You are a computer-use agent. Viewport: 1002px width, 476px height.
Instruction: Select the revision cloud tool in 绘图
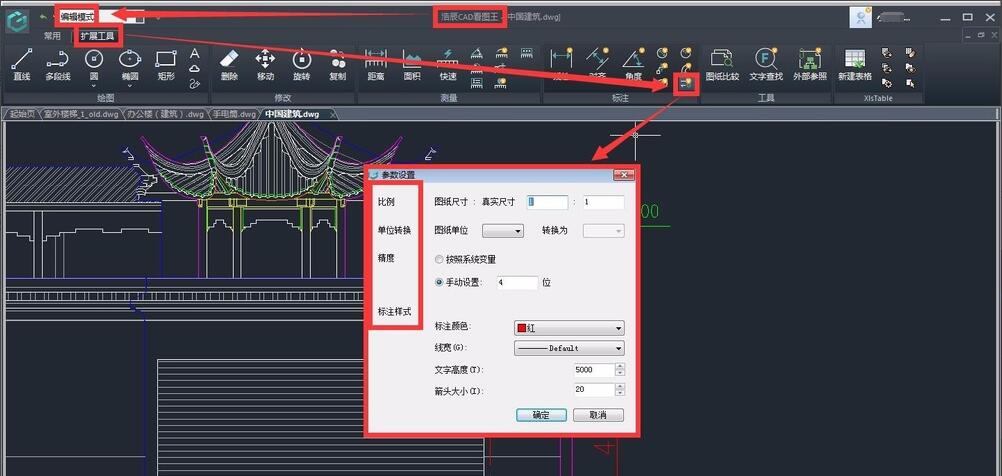tap(195, 68)
